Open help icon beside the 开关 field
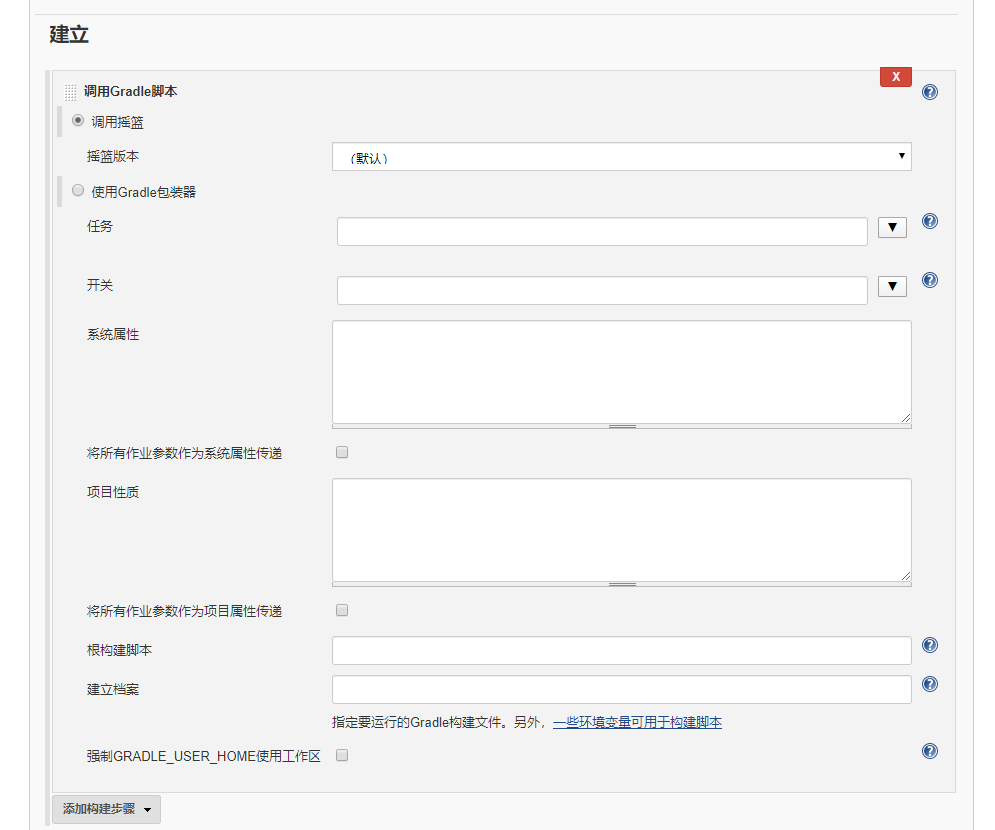 (x=930, y=280)
